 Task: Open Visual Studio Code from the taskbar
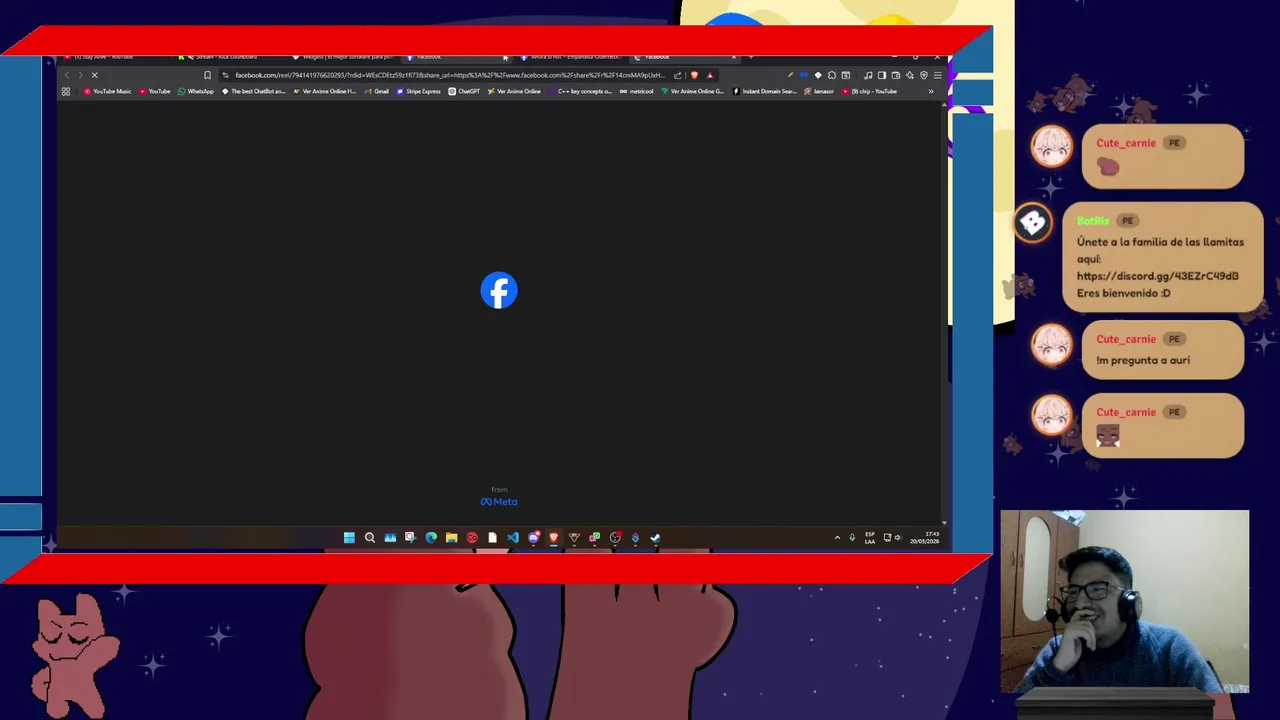tap(513, 538)
